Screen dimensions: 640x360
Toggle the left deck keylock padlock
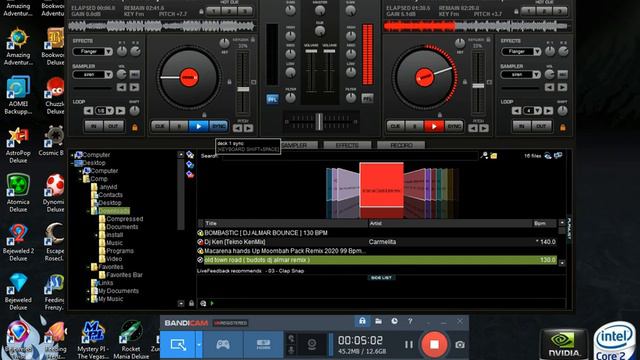(253, 40)
